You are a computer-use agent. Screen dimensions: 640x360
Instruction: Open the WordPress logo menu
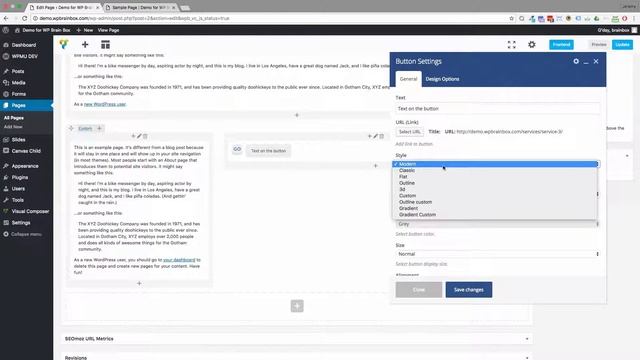point(6,30)
